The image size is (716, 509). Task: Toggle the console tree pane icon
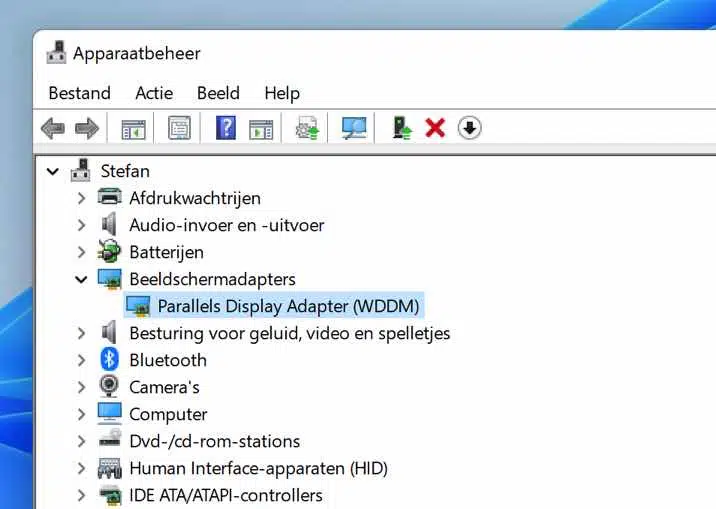click(133, 129)
